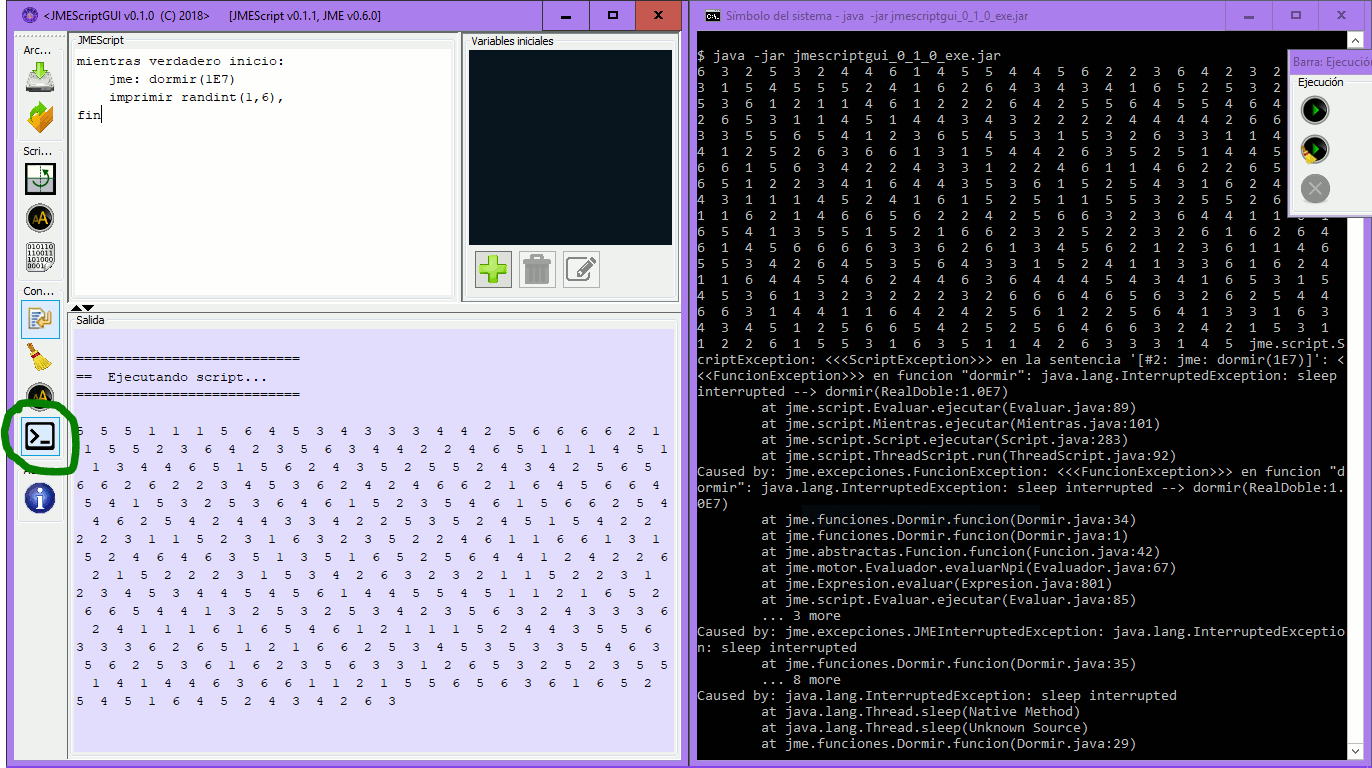The width and height of the screenshot is (1372, 768).
Task: Click the AA icon in the Console section
Action: 40,397
